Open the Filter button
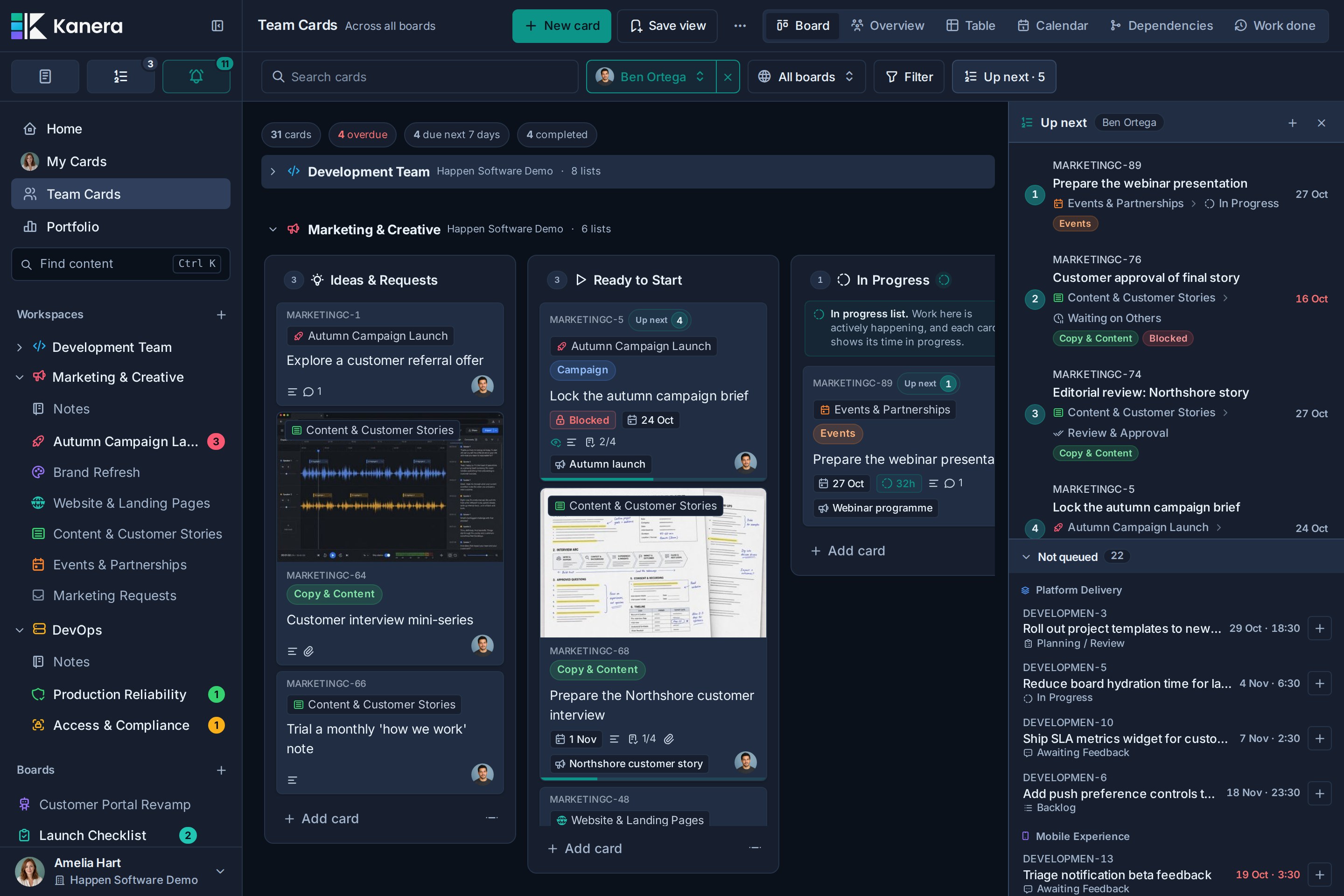Viewport: 1344px width, 896px height. (909, 77)
